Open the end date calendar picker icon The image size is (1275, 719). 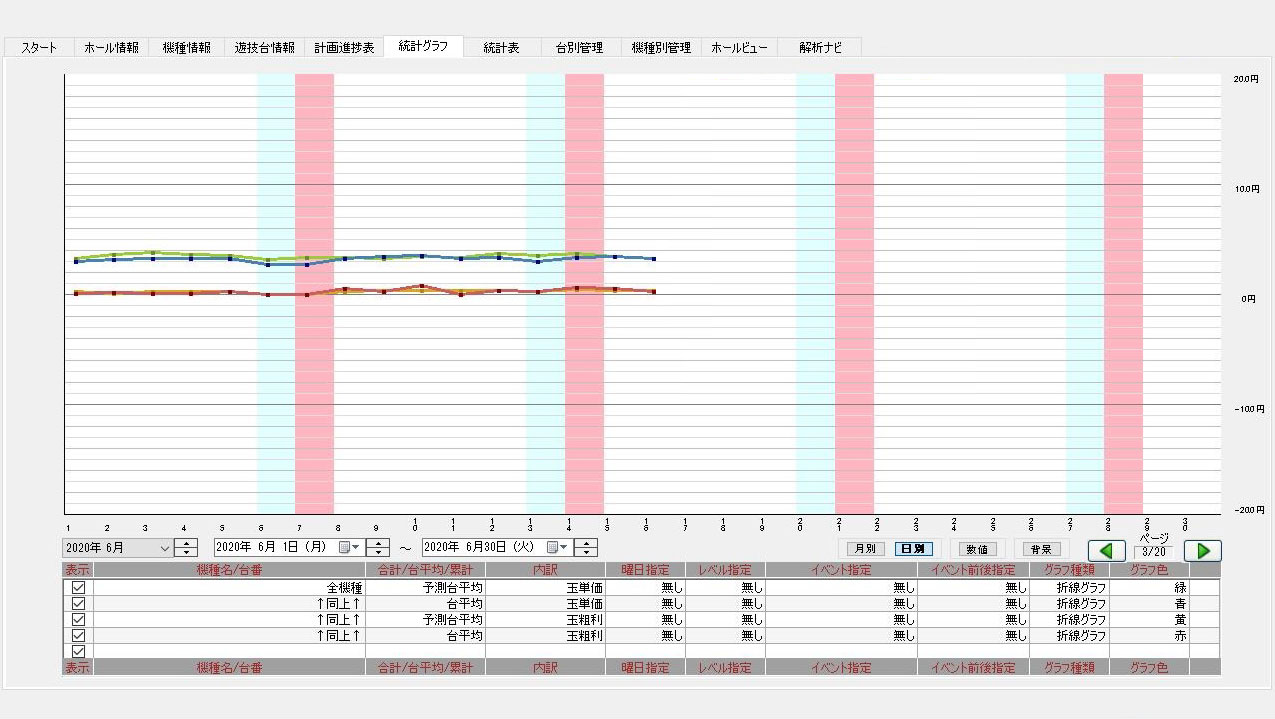[x=556, y=548]
